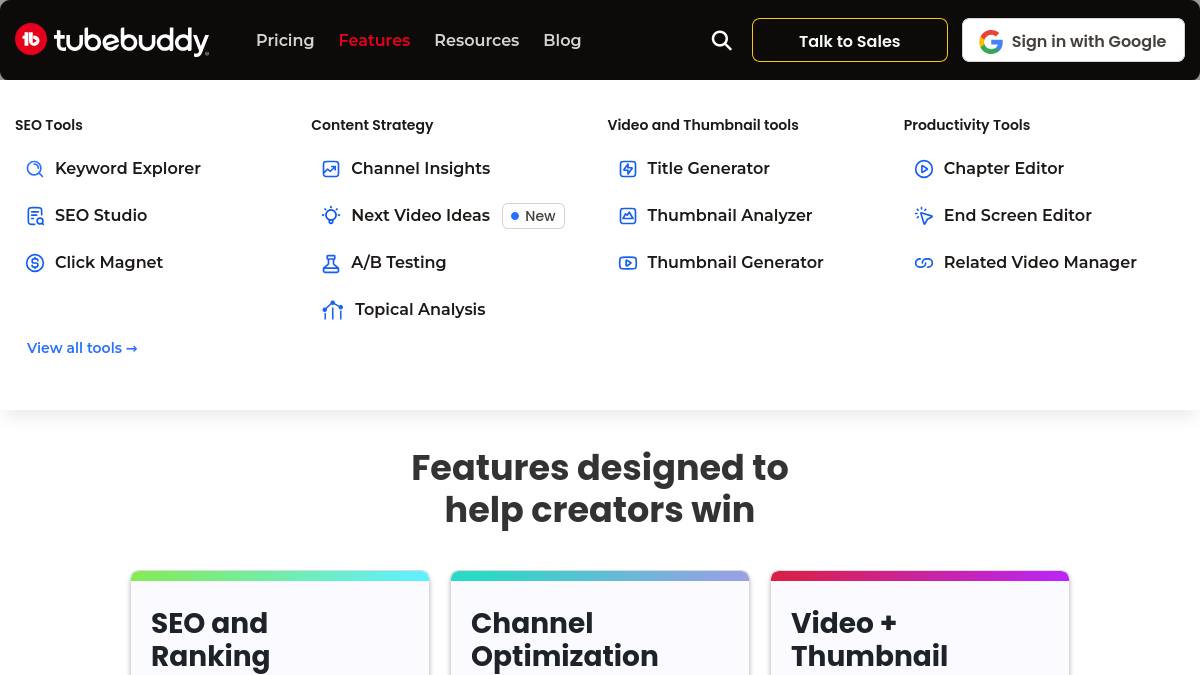Open the search magnifier icon
The width and height of the screenshot is (1200, 675).
point(721,40)
